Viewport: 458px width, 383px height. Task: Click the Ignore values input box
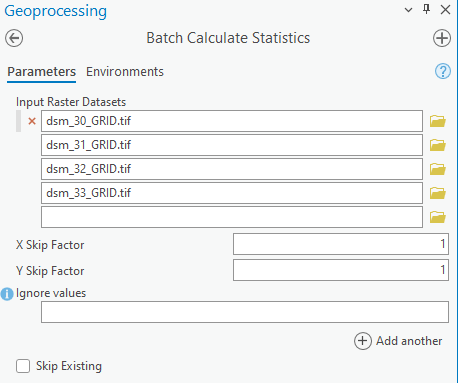coord(245,312)
